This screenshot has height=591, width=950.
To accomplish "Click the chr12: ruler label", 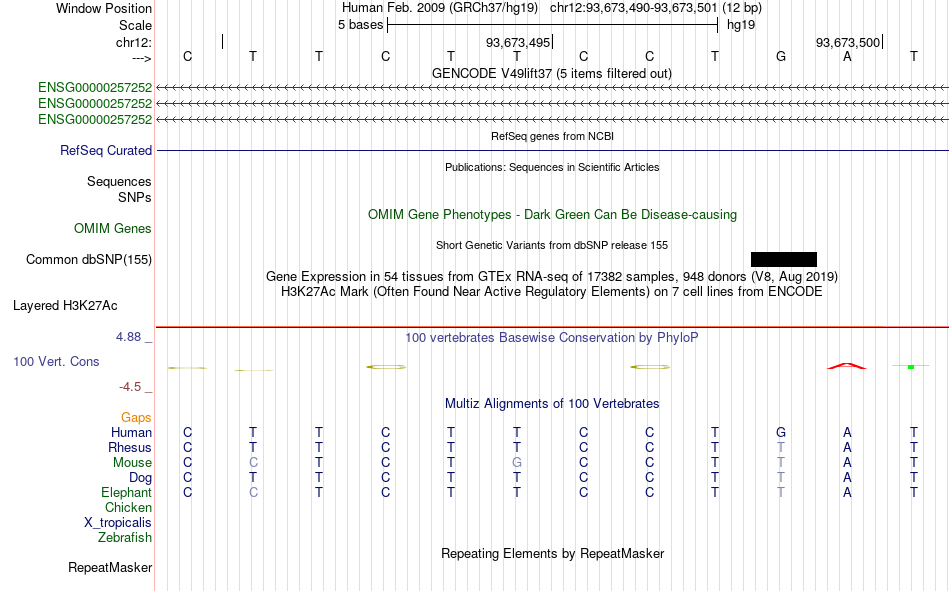I will (134, 42).
